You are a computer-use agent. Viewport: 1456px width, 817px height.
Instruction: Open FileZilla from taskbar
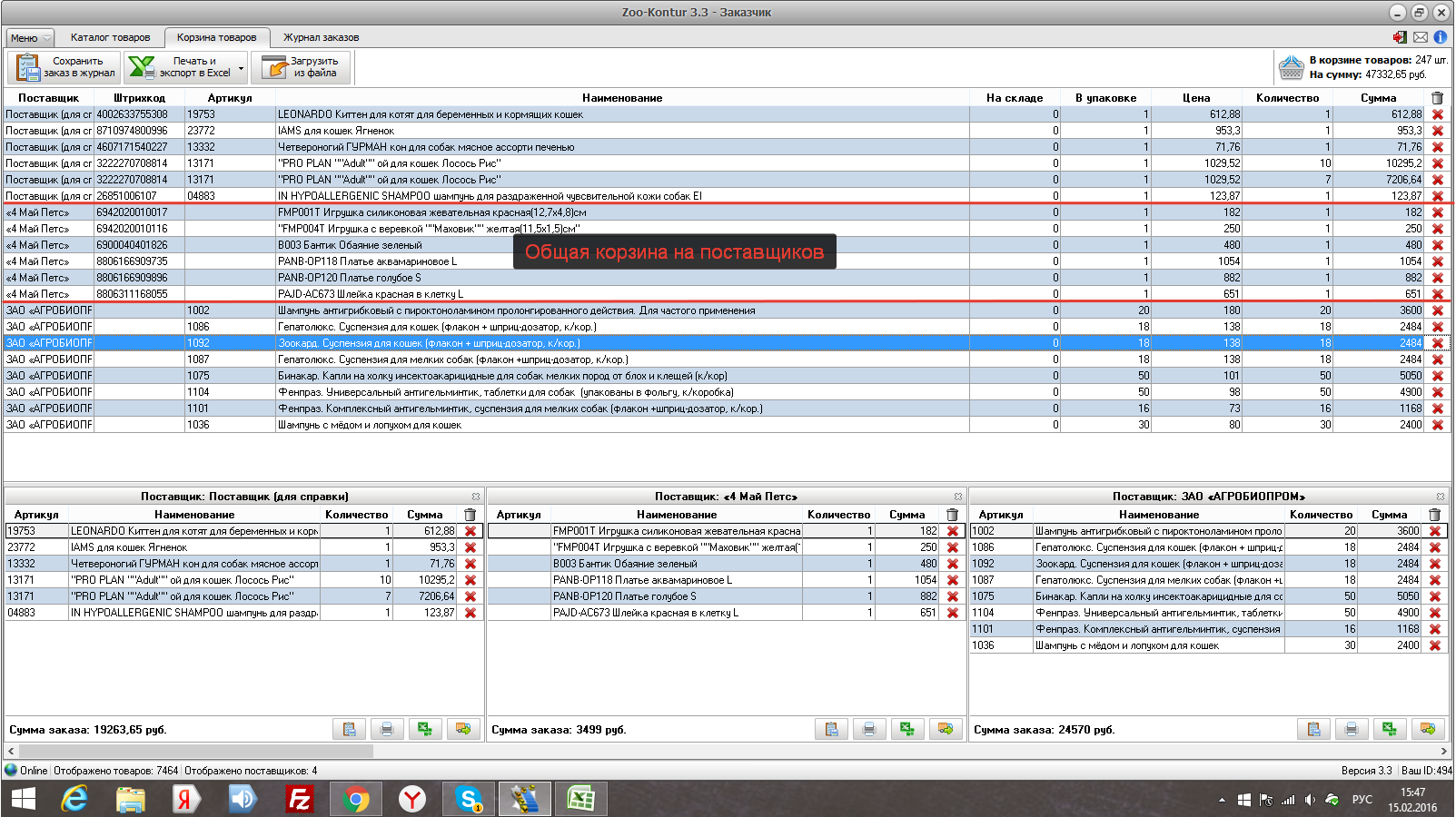(299, 799)
